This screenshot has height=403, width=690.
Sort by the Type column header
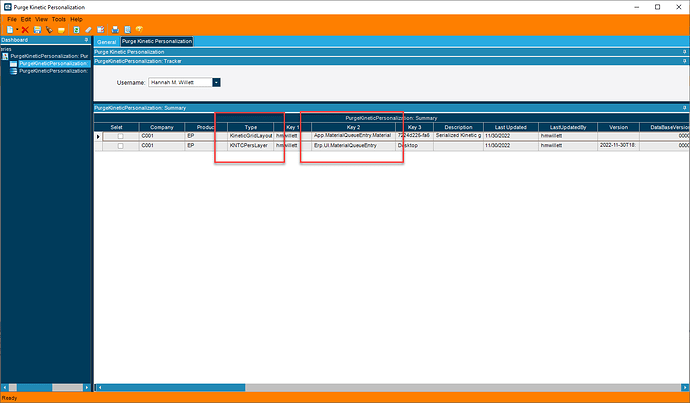coord(251,127)
